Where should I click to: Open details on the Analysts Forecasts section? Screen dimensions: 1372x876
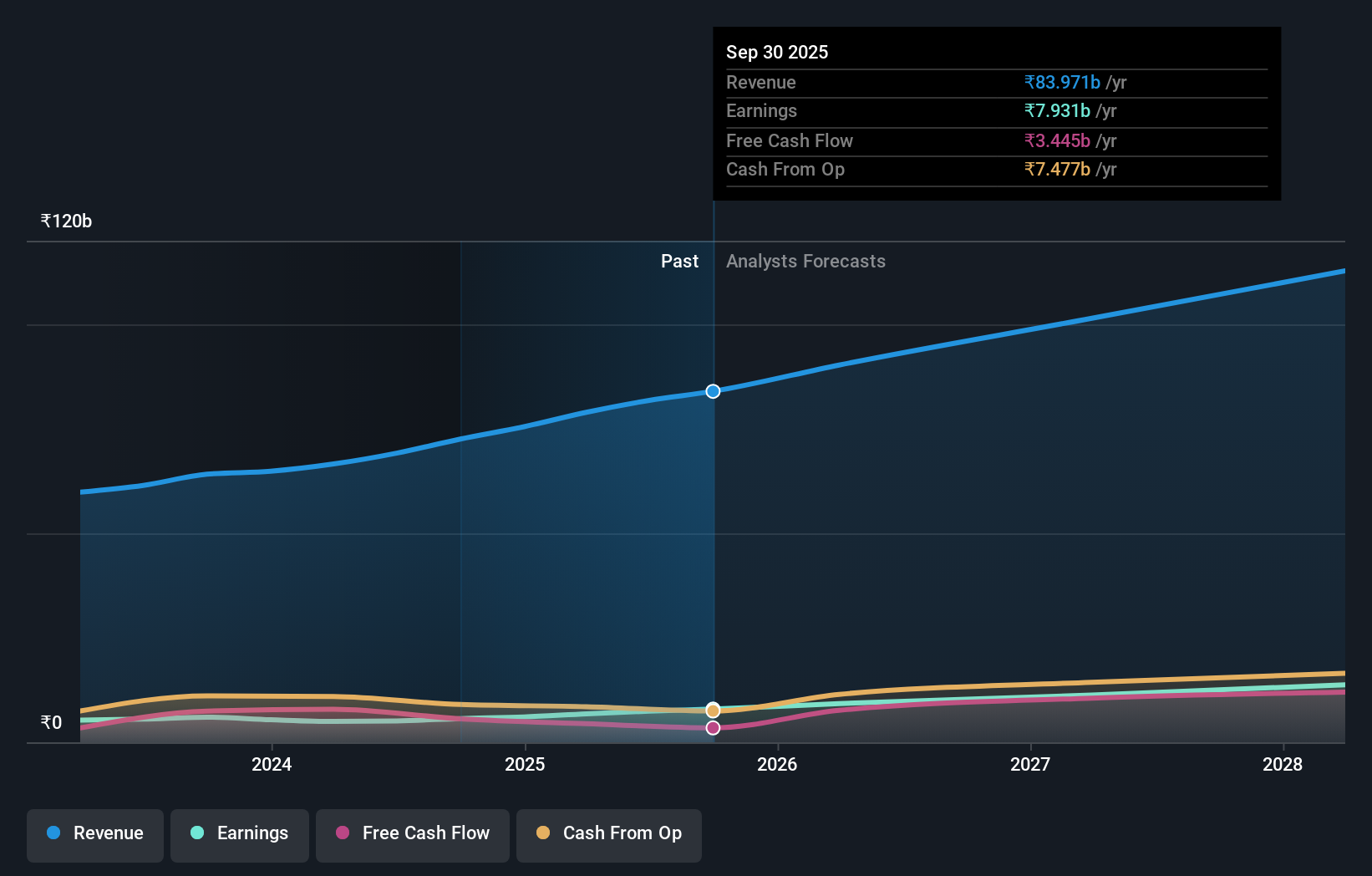(x=805, y=261)
